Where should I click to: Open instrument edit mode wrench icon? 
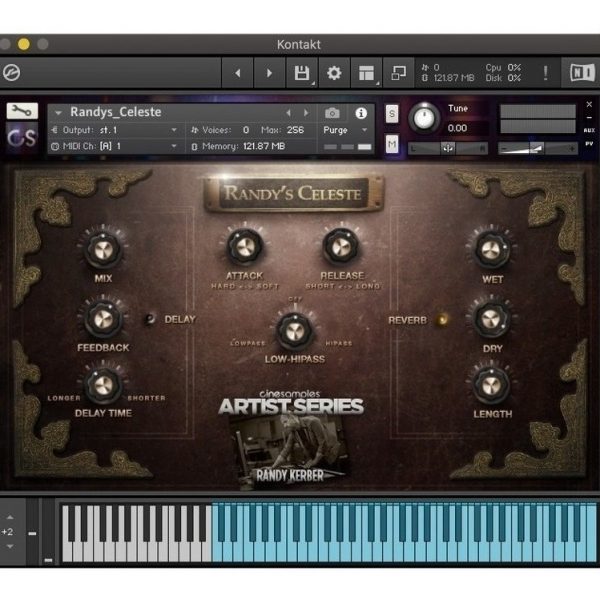pos(22,111)
